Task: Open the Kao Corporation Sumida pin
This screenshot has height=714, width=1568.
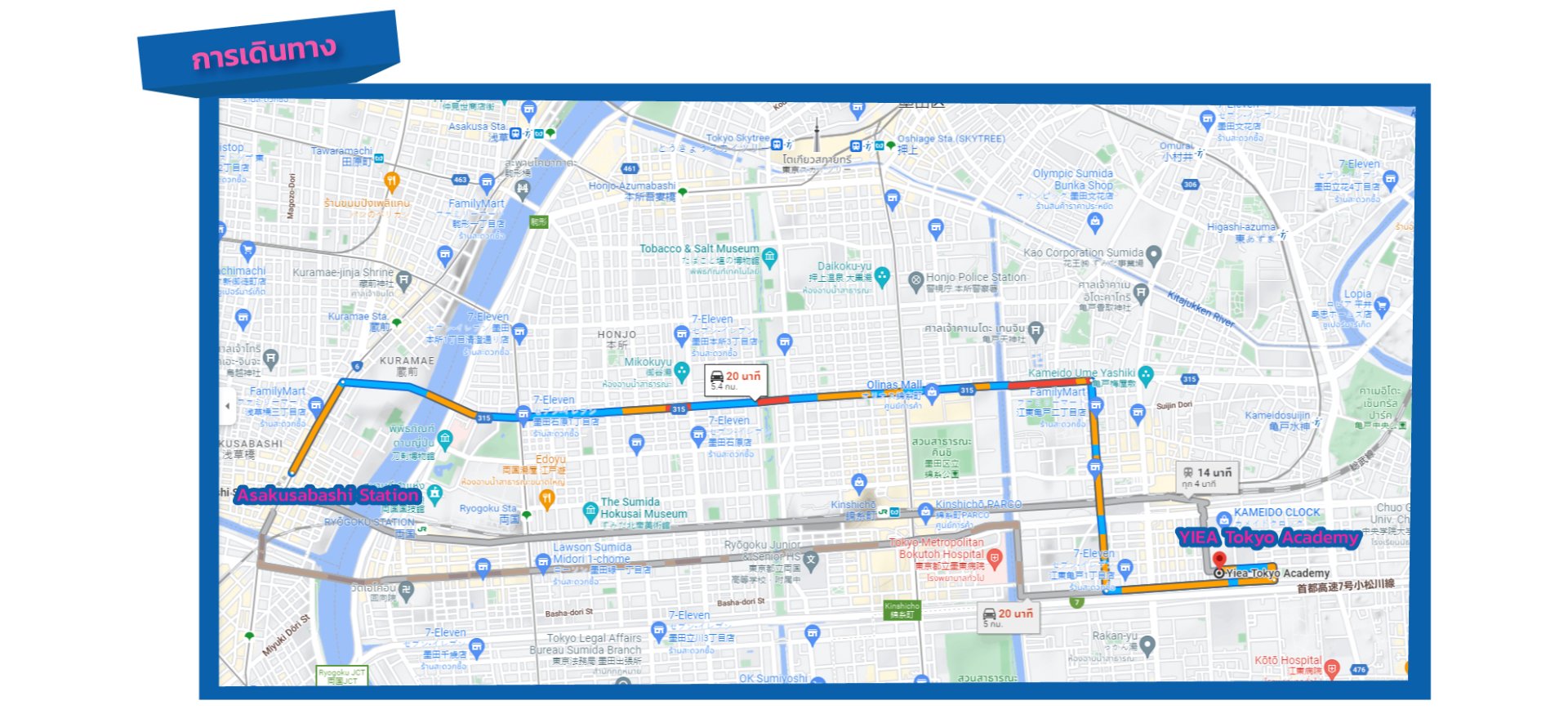Action: click(x=1153, y=255)
